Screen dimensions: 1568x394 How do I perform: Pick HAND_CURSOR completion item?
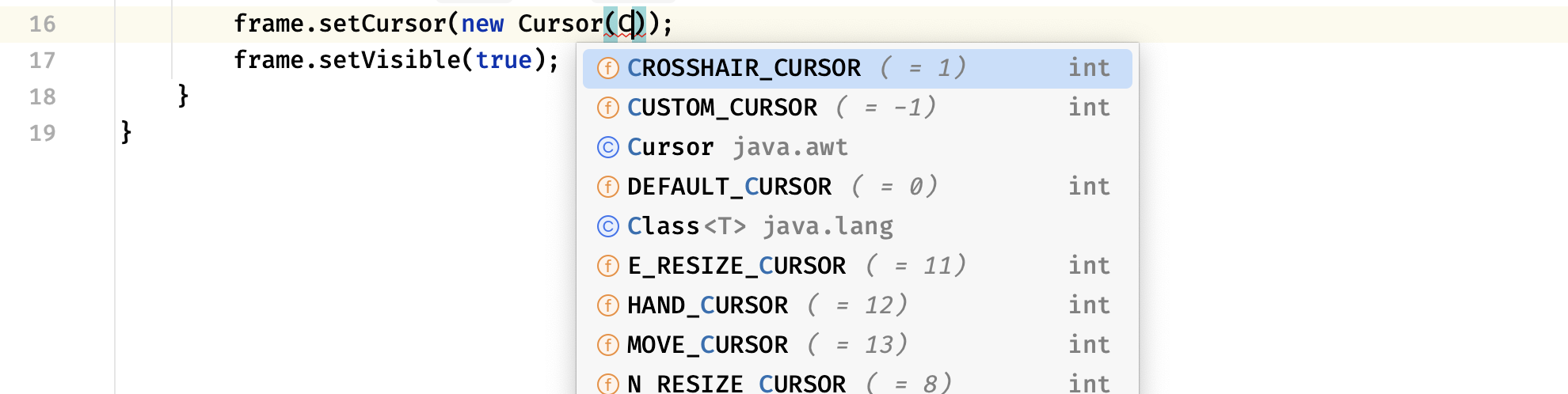tap(857, 305)
